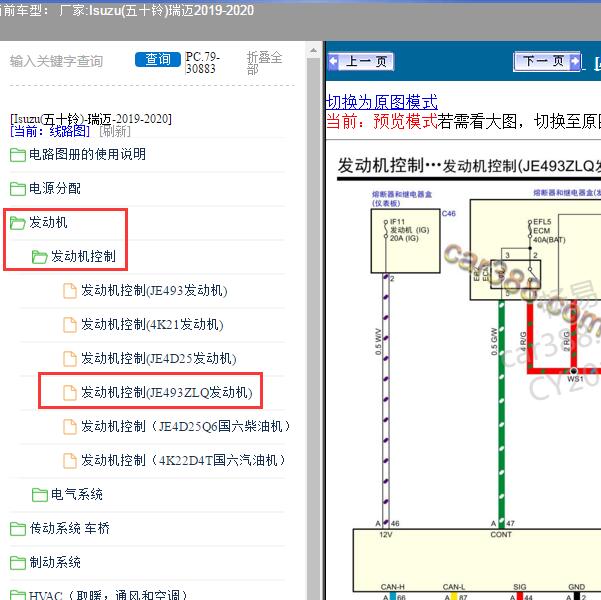Click document icon beside 发动机控制(JE493ZLQ发动机)
601x600 pixels.
(x=69, y=393)
